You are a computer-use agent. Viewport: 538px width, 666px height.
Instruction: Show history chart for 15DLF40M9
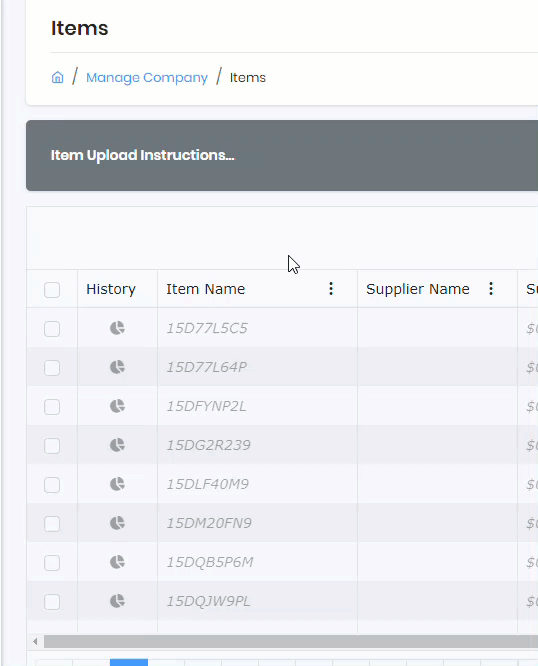pos(117,484)
